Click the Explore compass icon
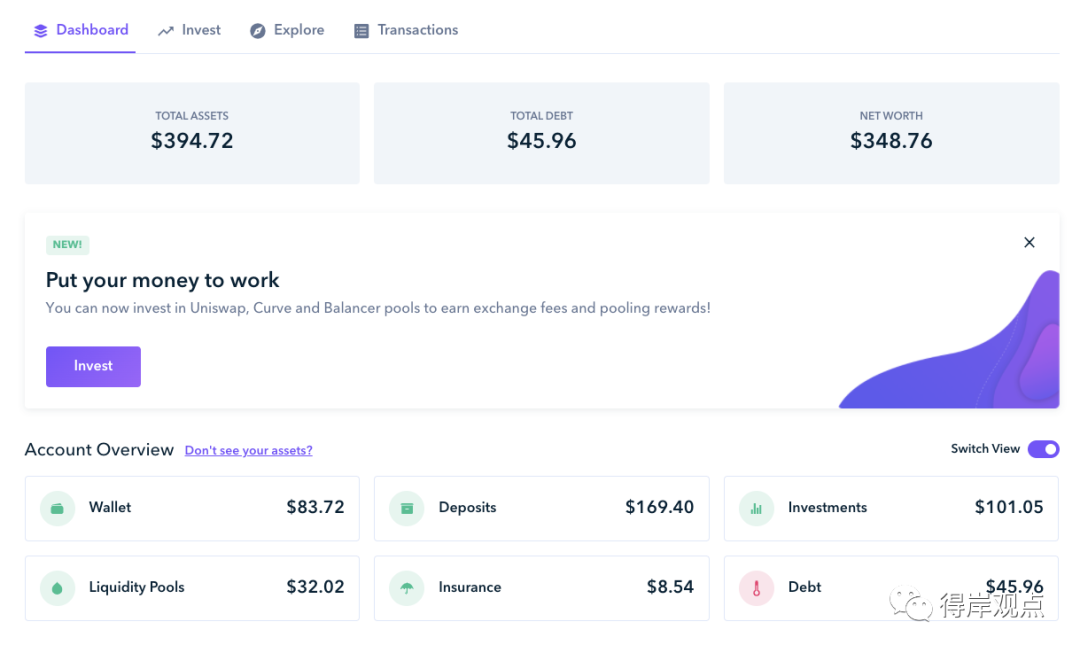The width and height of the screenshot is (1080, 653). point(258,31)
